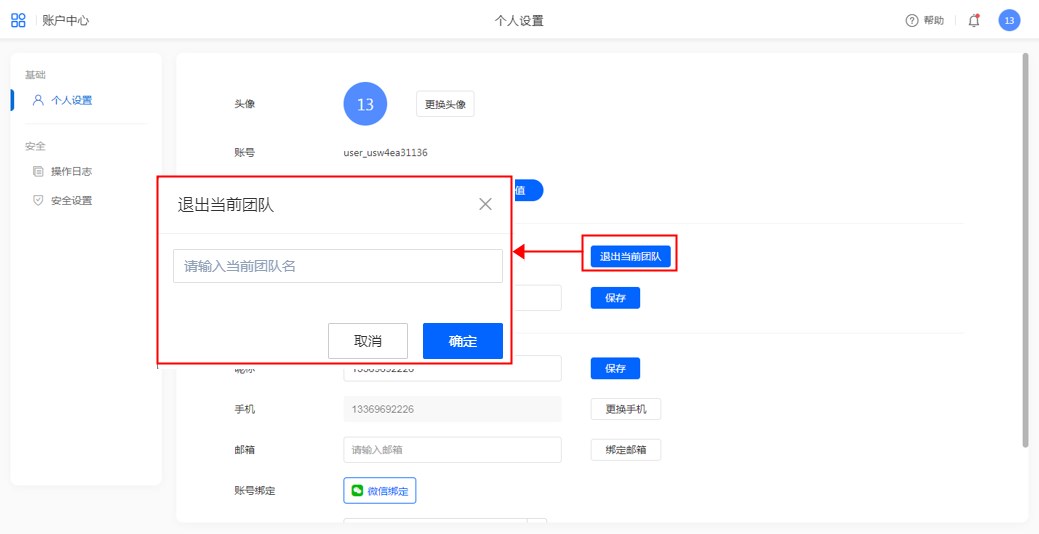Click the 确定 button in dialog
The image size is (1039, 534).
click(x=462, y=341)
